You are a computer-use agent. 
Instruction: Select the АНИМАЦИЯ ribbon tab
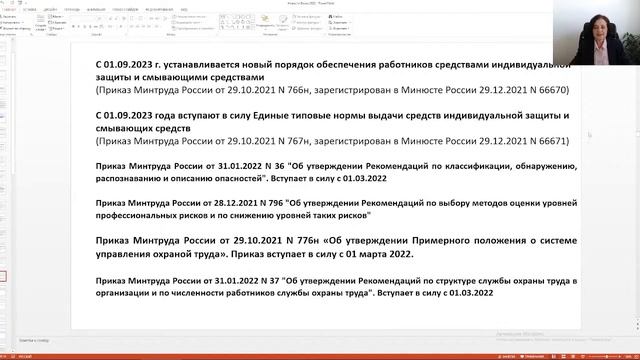tap(96, 9)
